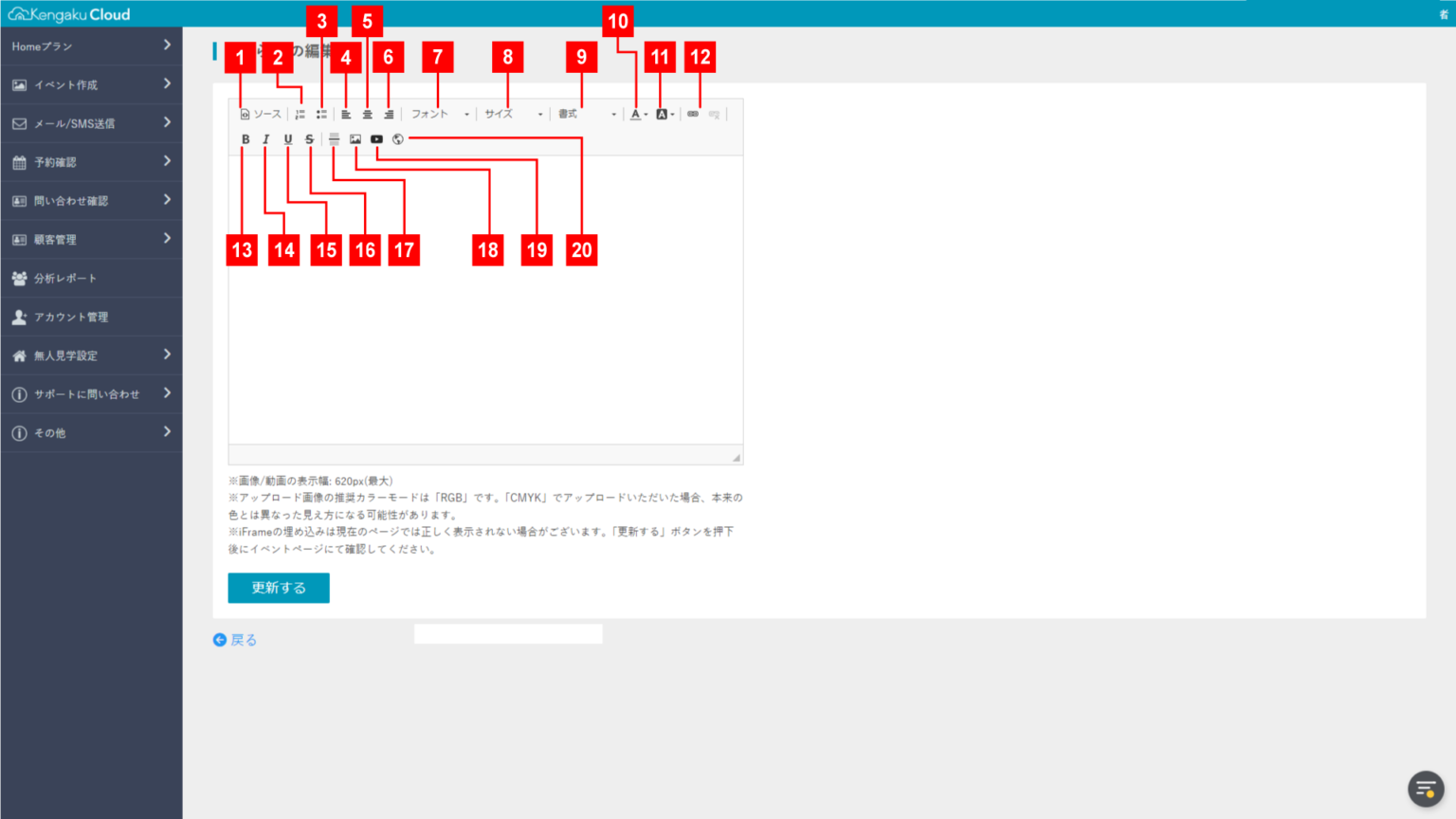This screenshot has height=819, width=1456.
Task: Insert a horizontal rule
Action: point(333,138)
